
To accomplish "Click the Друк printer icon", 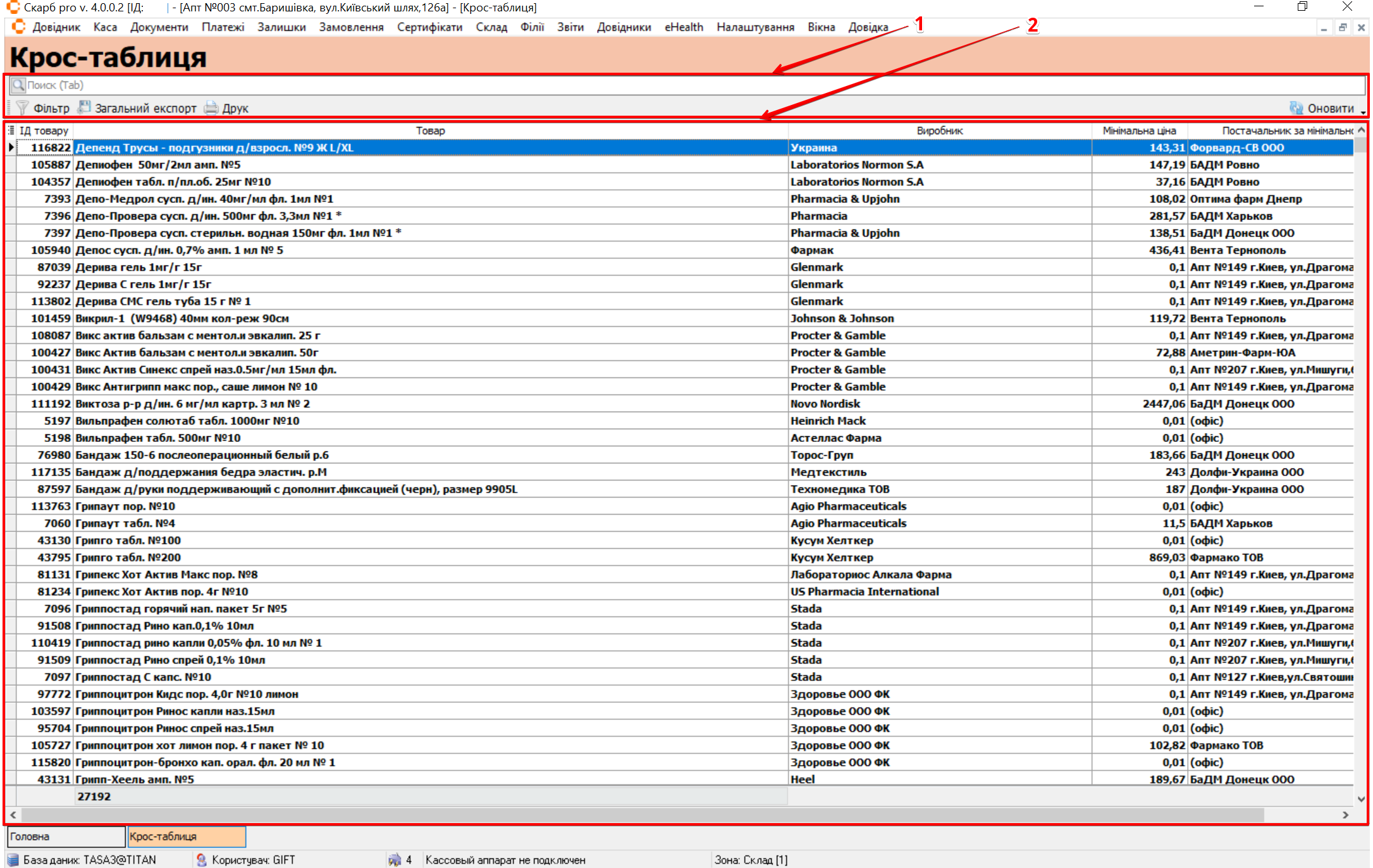I will pos(211,108).
